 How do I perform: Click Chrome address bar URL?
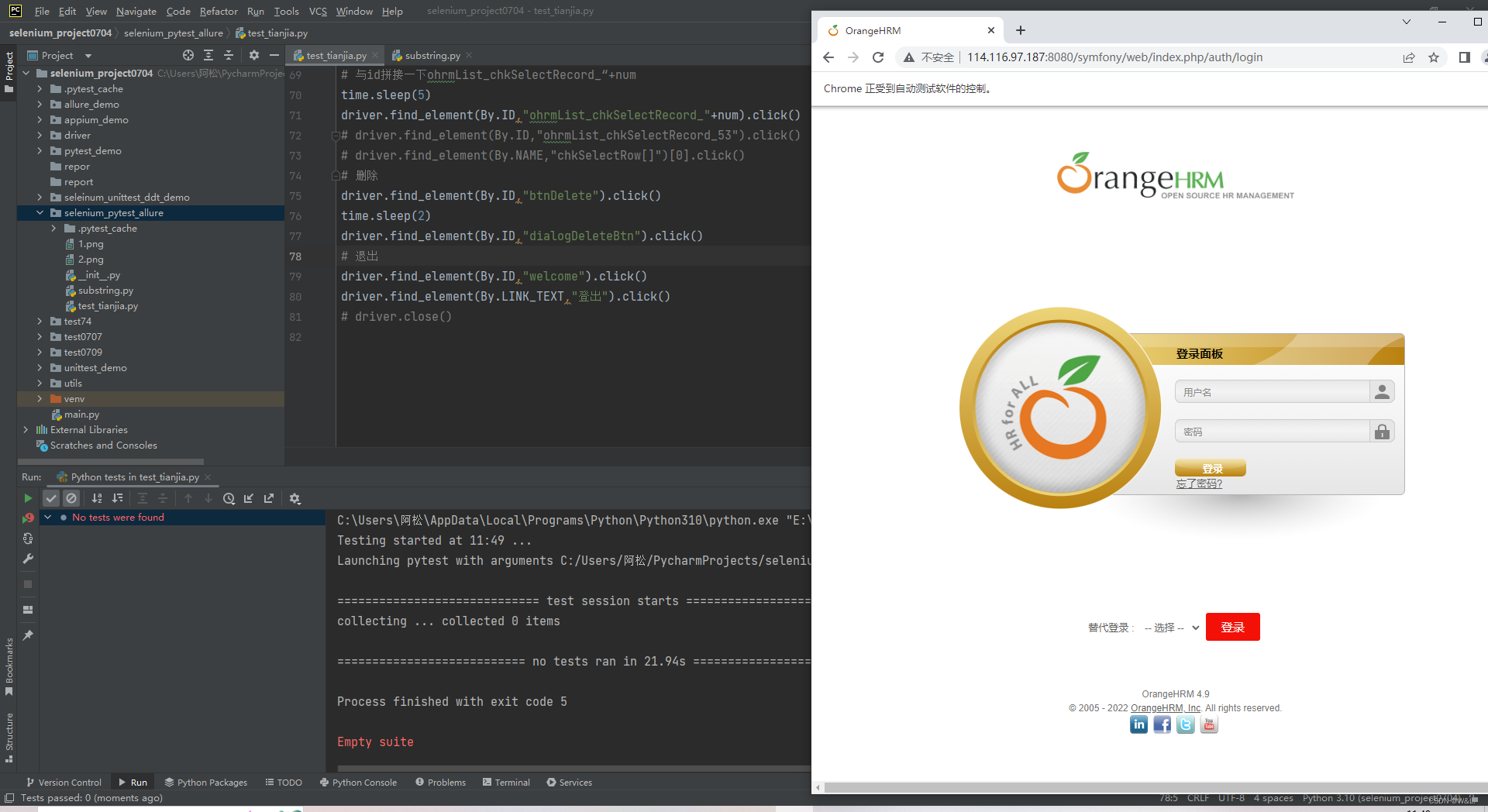click(x=1114, y=57)
